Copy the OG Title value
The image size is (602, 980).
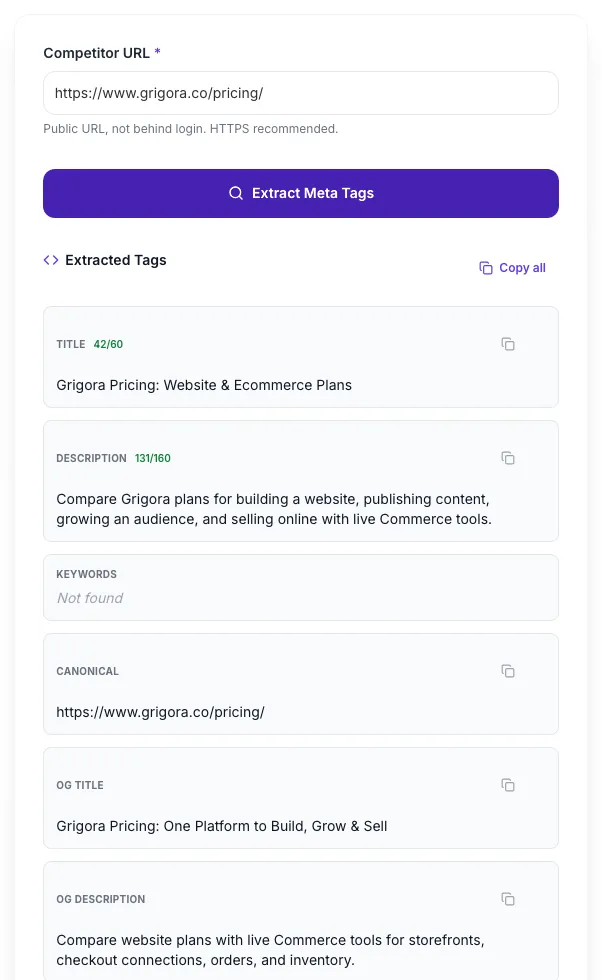point(508,785)
